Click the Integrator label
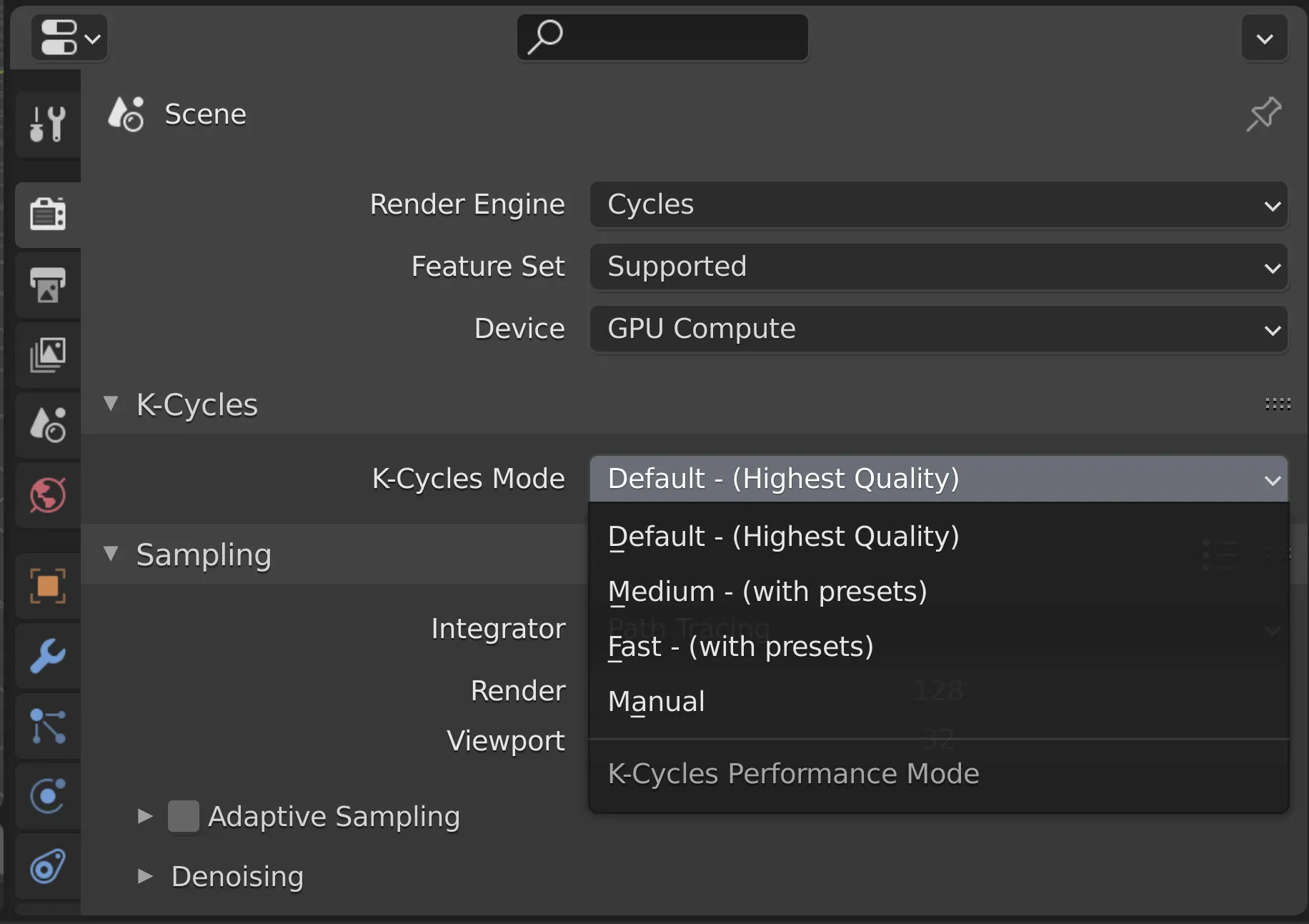Screen dimensions: 1309x924 (x=498, y=630)
